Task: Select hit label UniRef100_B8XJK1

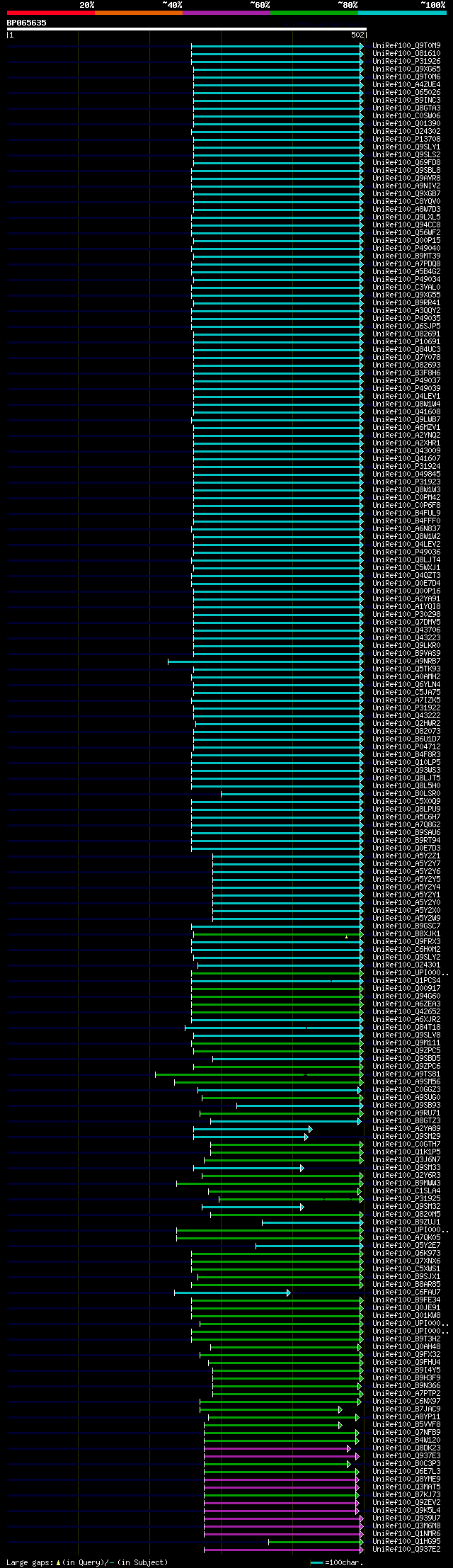Action: pyautogui.click(x=406, y=934)
